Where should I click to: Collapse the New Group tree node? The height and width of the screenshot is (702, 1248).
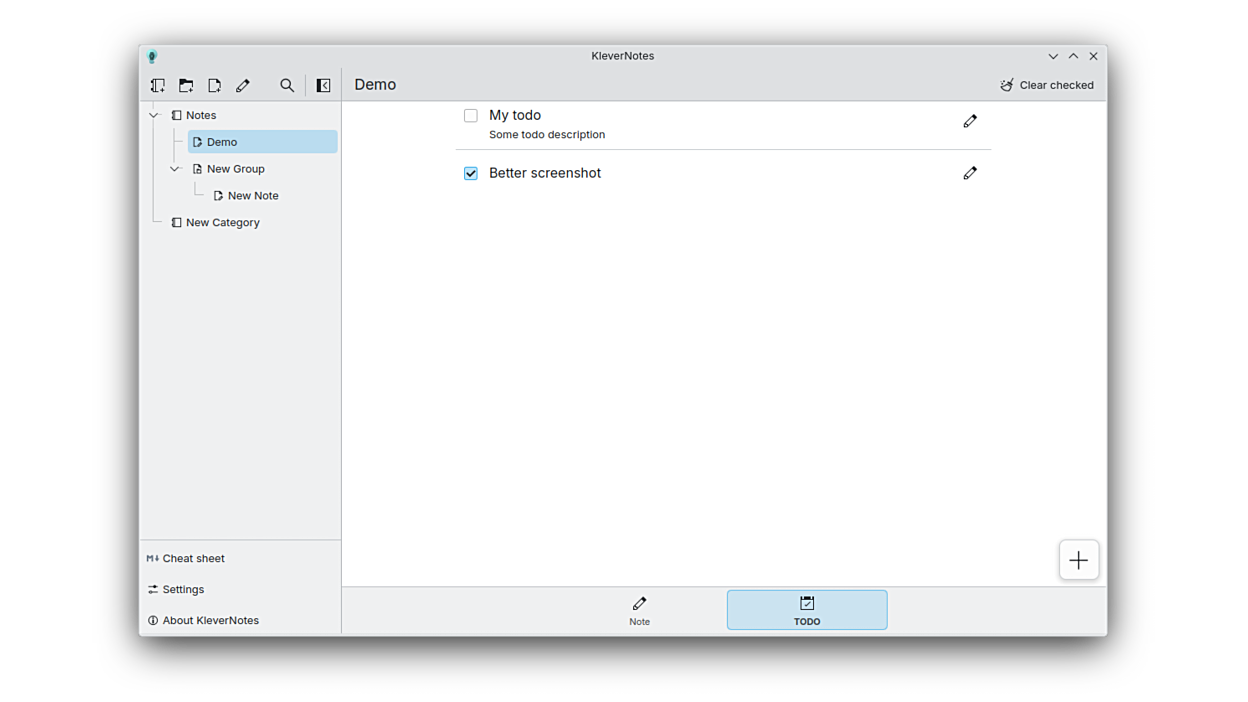pyautogui.click(x=175, y=169)
